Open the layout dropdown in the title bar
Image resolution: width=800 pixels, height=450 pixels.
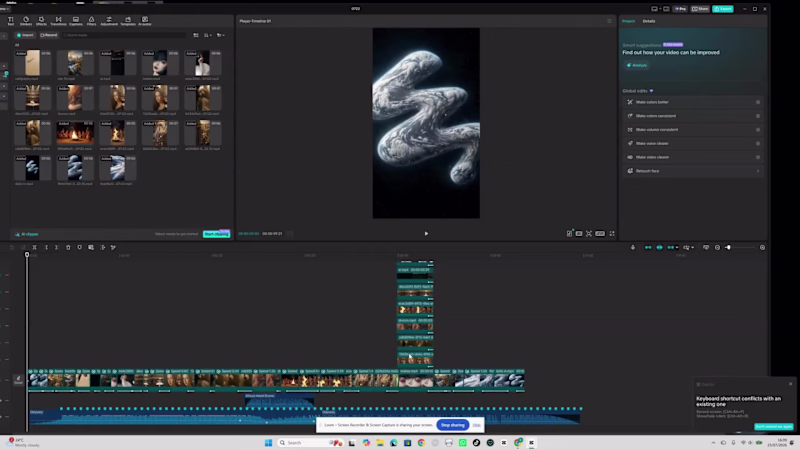(656, 9)
